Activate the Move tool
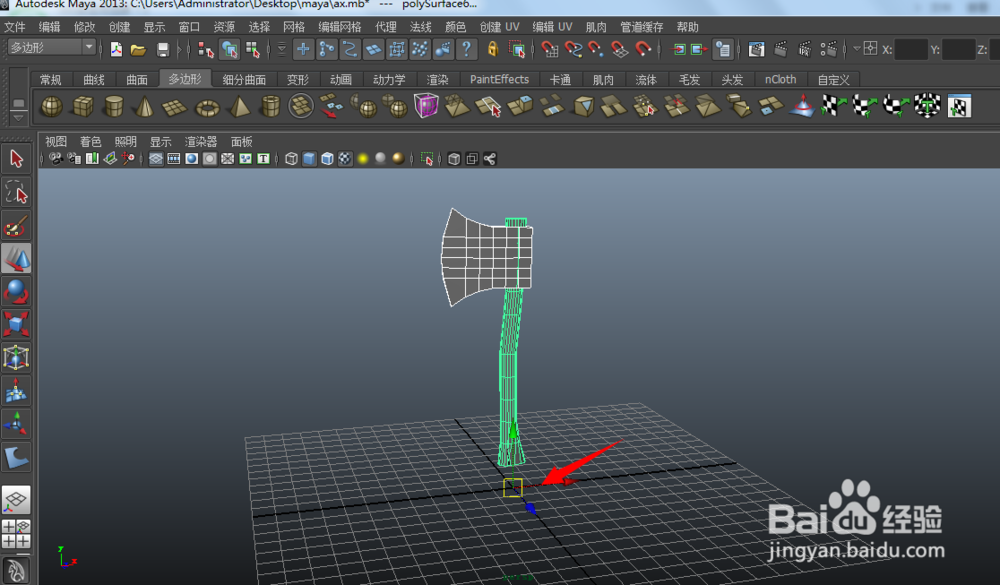 tap(16, 258)
